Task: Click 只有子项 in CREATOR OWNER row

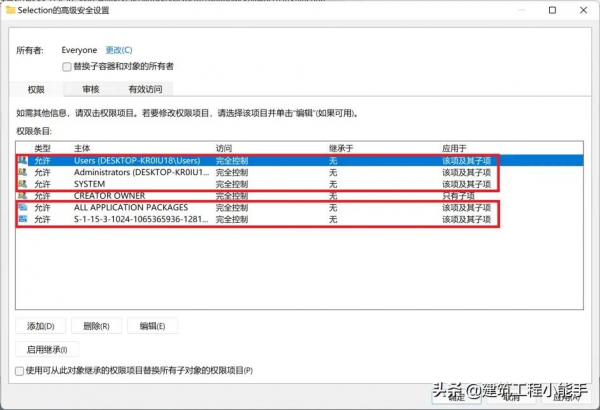Action: pyautogui.click(x=458, y=196)
